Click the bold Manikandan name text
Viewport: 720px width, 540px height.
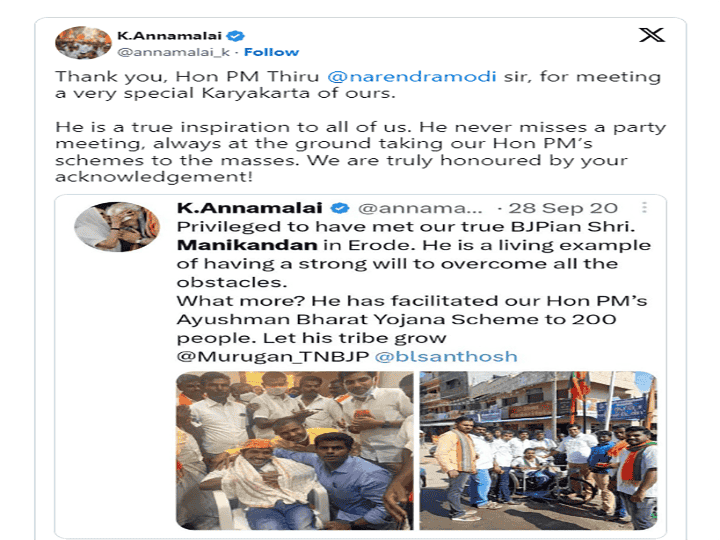click(x=247, y=245)
